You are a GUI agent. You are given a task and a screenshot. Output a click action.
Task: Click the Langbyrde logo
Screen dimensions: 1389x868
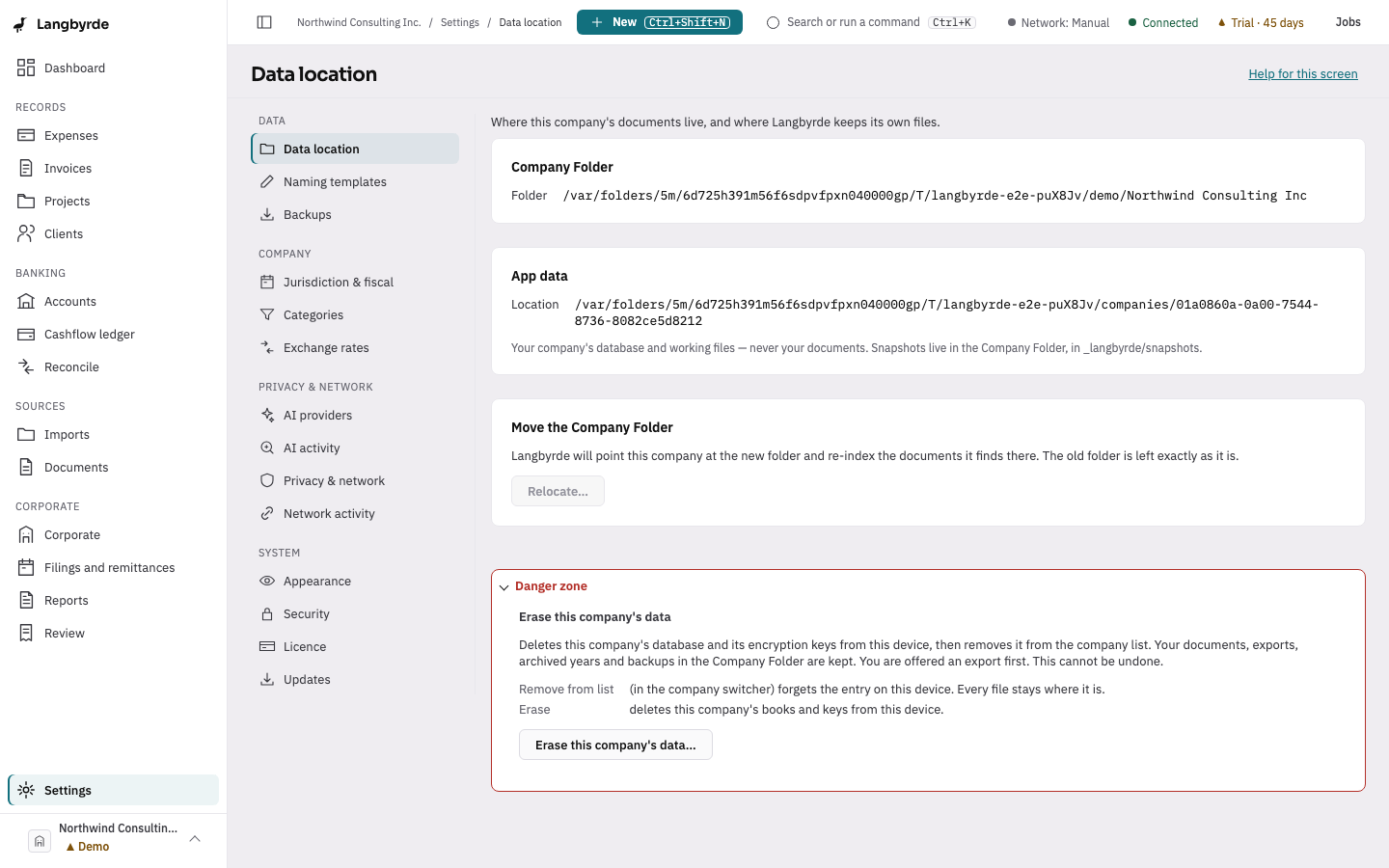click(x=61, y=24)
